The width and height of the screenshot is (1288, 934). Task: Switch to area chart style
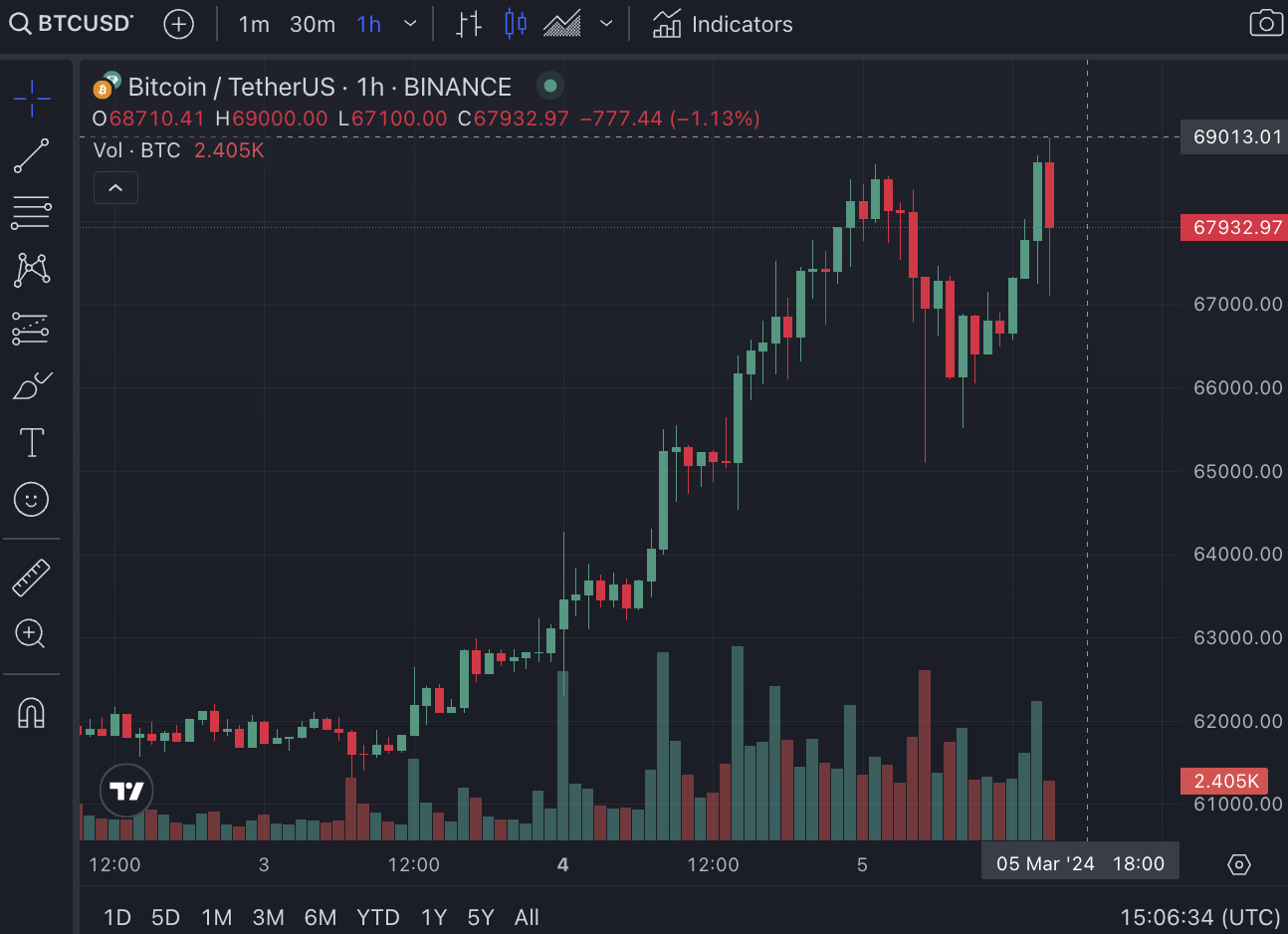[562, 24]
